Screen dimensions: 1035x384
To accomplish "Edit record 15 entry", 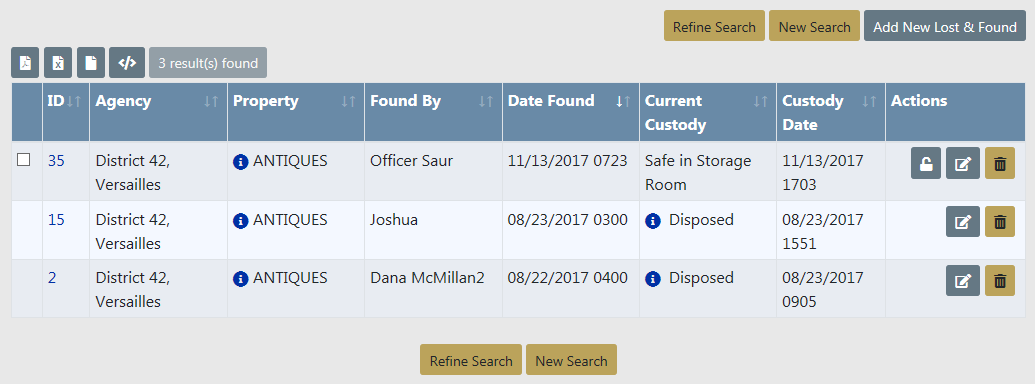I will [963, 222].
